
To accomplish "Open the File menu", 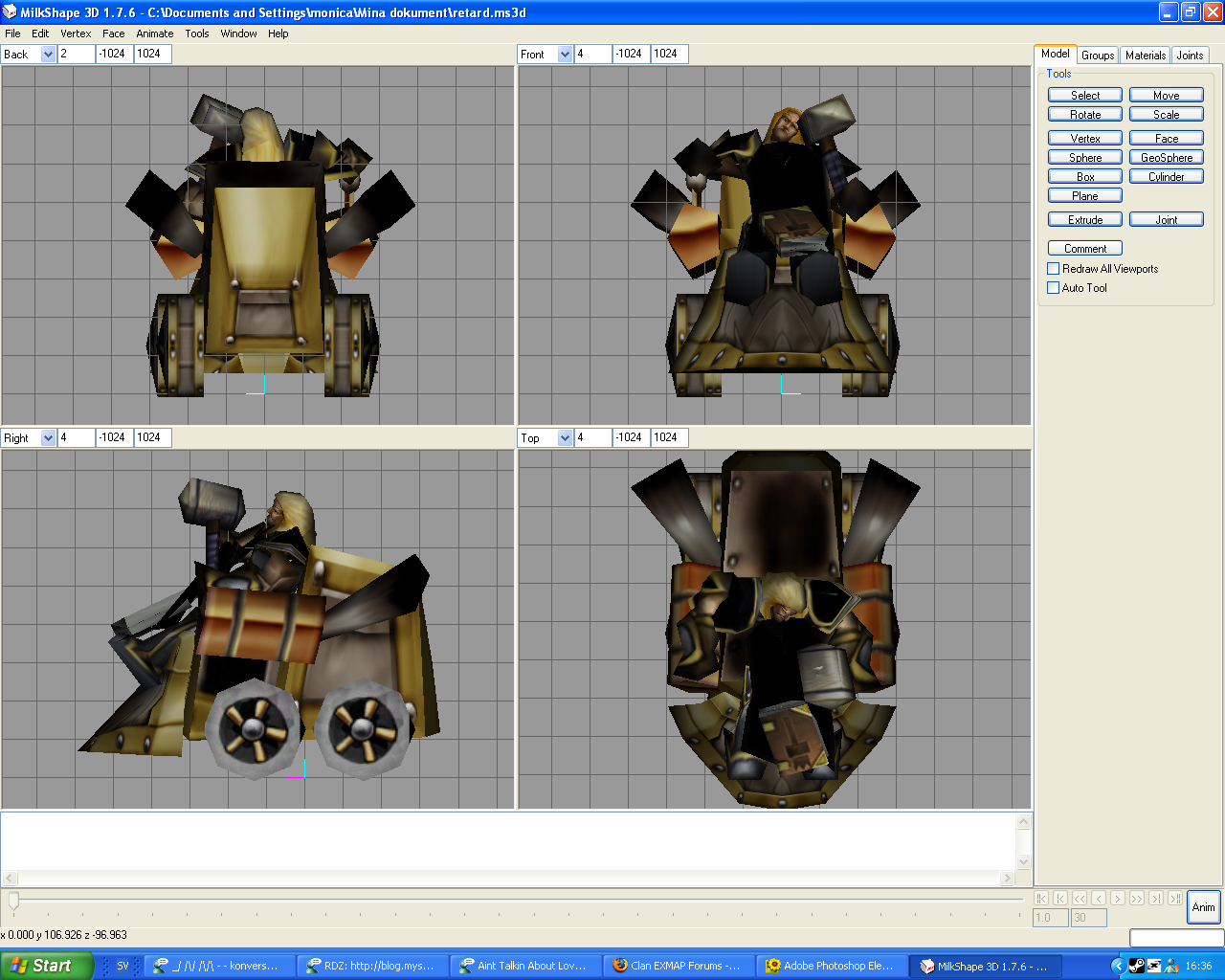I will pos(12,33).
